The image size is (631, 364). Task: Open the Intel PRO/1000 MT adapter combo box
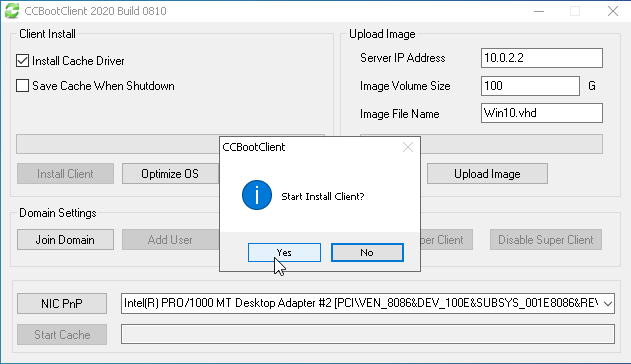pyautogui.click(x=368, y=303)
